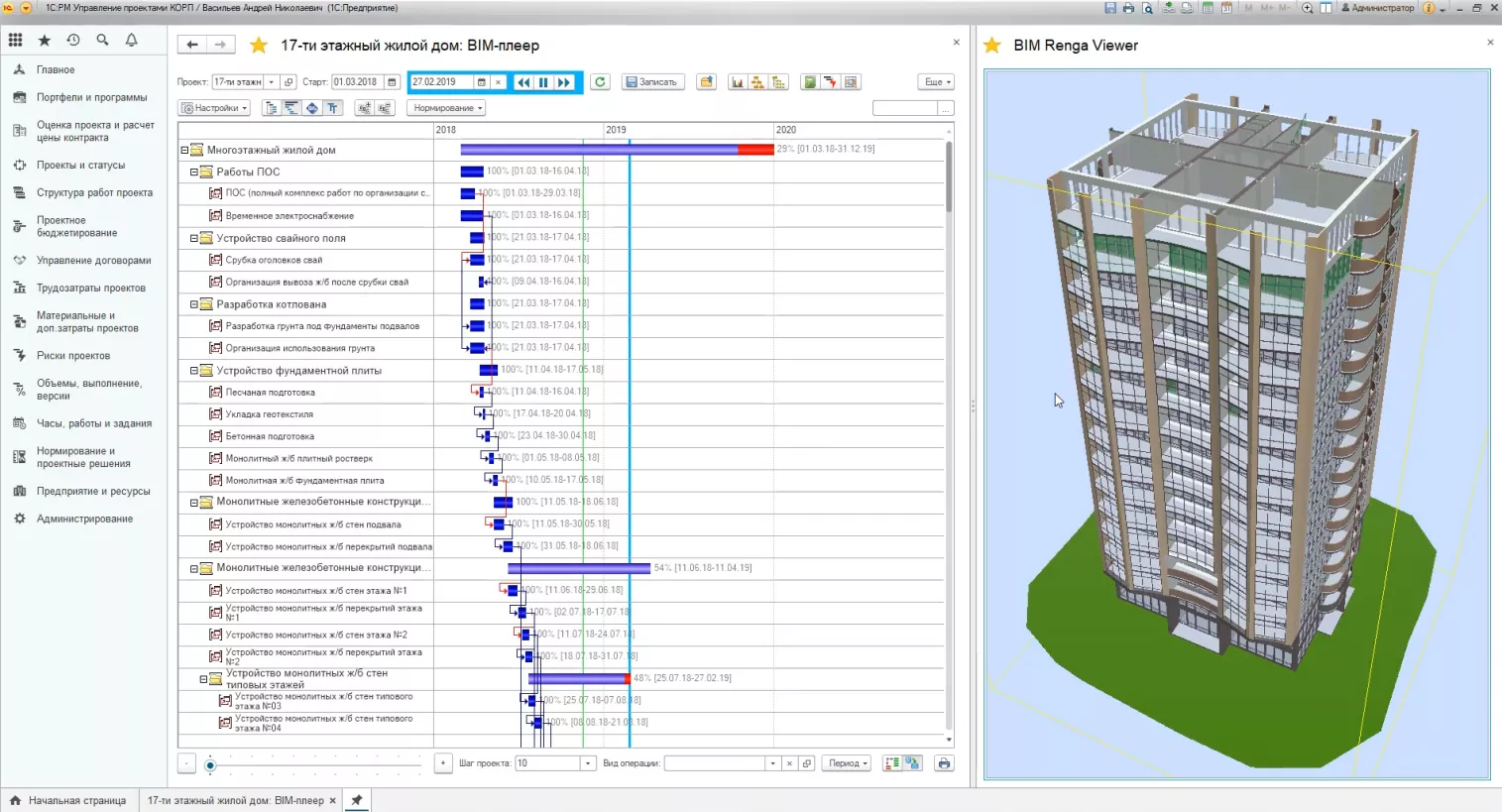Viewport: 1502px width, 812px height.
Task: Expand the Шаг проекта dropdown list
Action: [x=588, y=763]
